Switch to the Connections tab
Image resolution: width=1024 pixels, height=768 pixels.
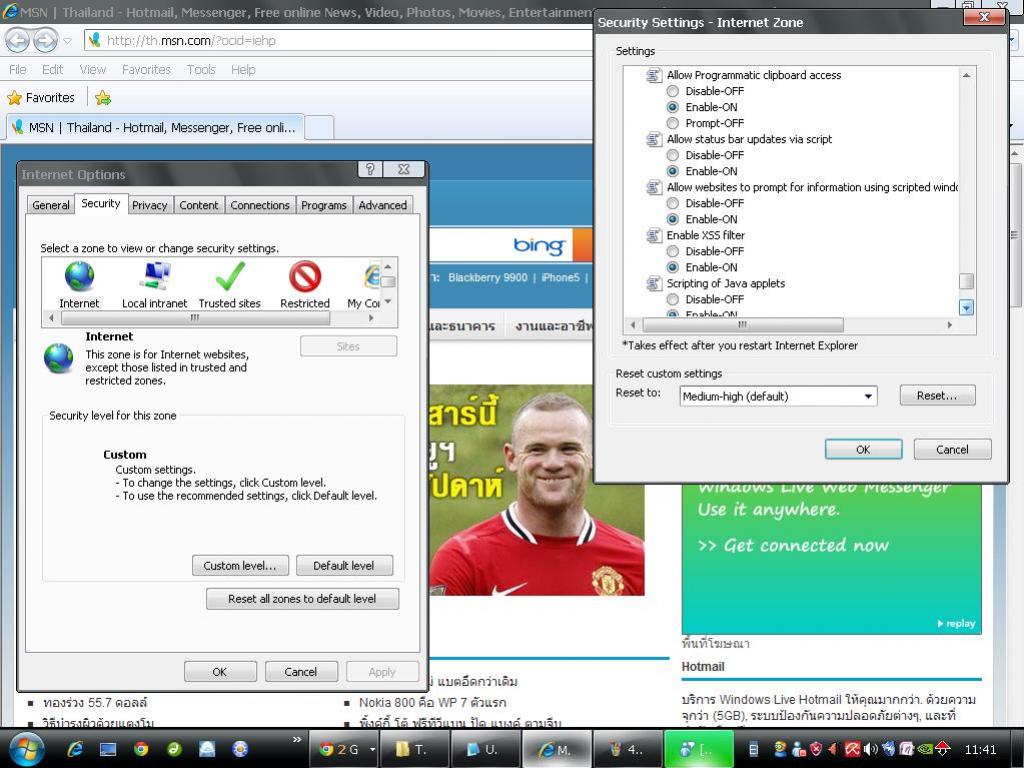pos(260,205)
